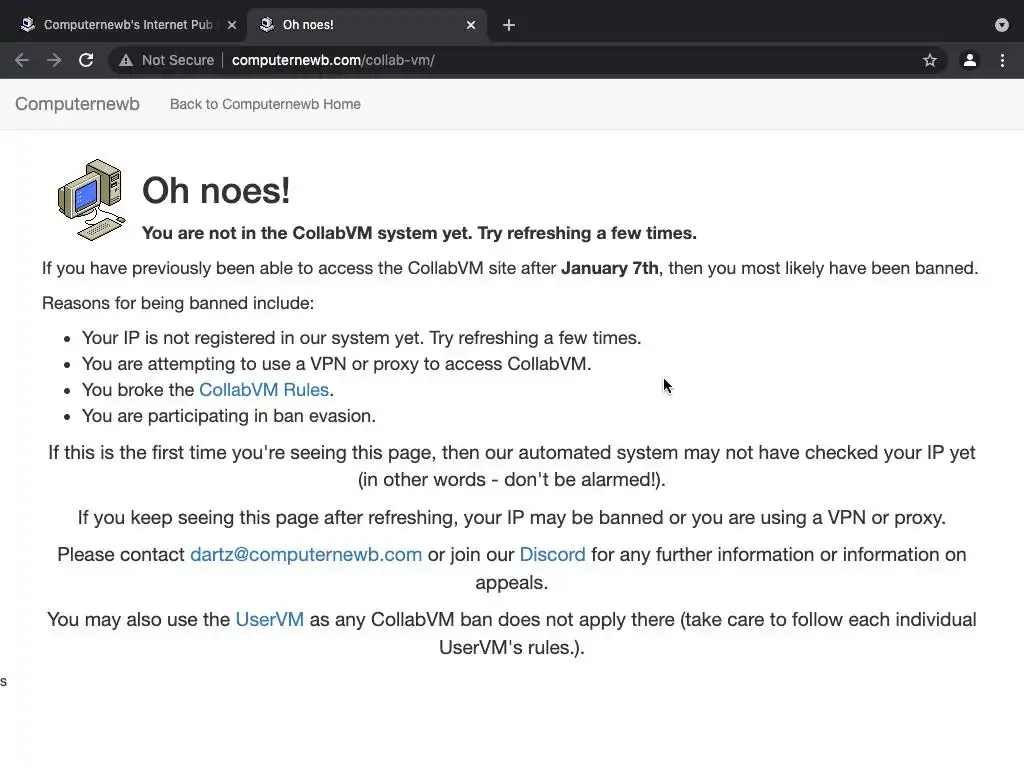Image resolution: width=1024 pixels, height=768 pixels.
Task: Reload the page with the refresh icon
Action: pyautogui.click(x=86, y=60)
